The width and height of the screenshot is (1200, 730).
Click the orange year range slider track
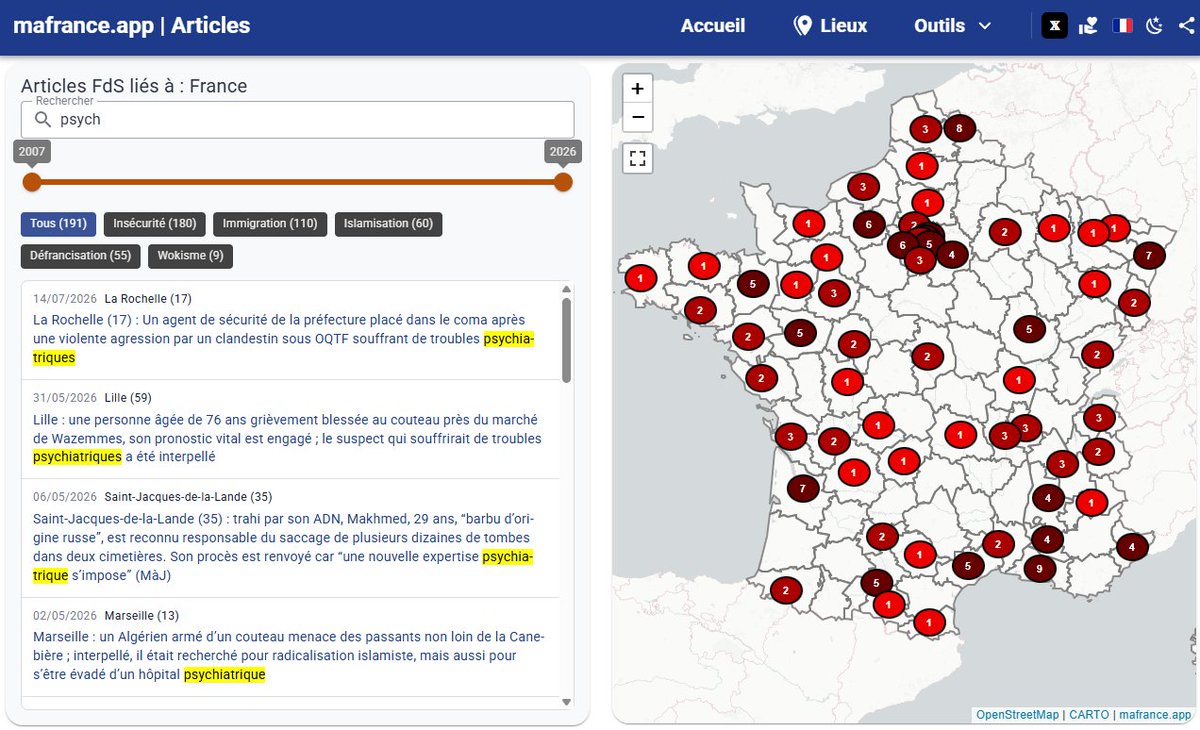(x=297, y=182)
